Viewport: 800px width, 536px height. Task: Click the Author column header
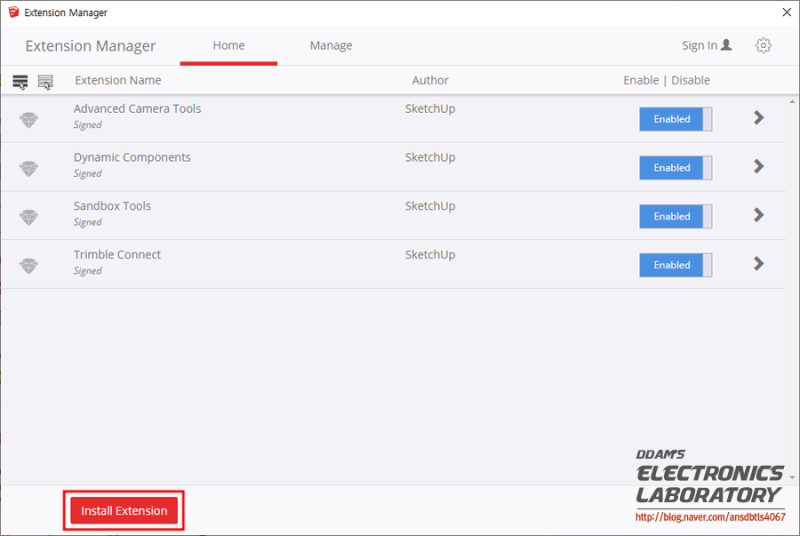pyautogui.click(x=430, y=80)
